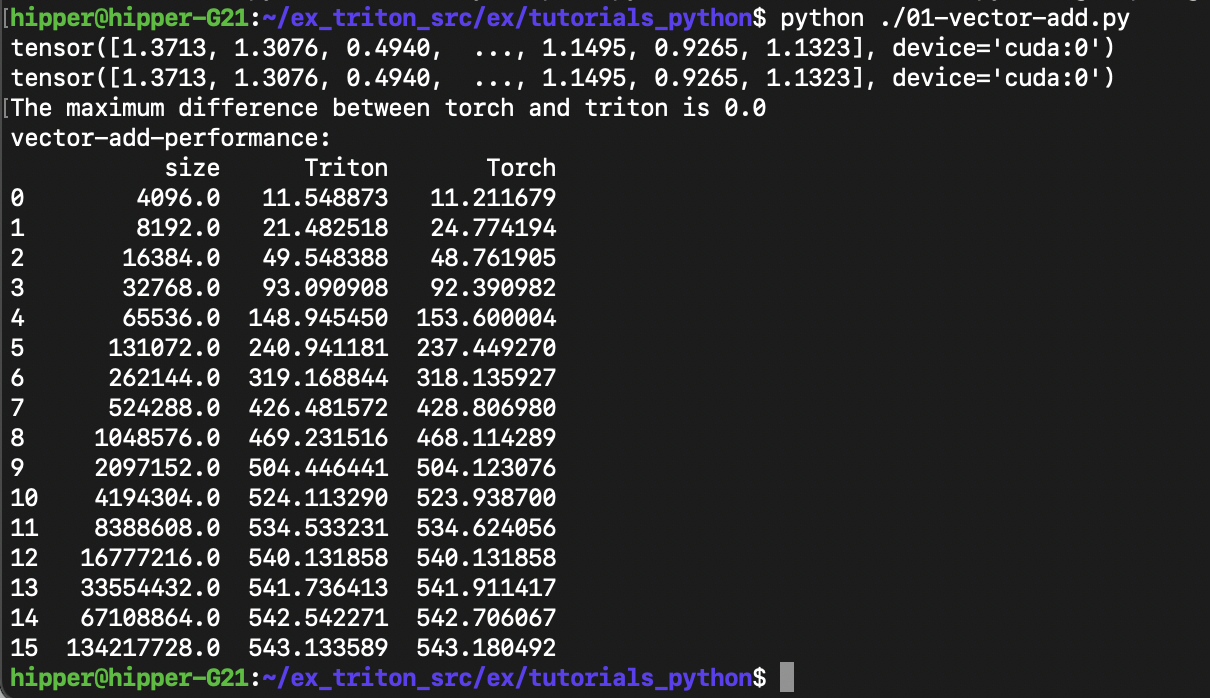Click Triton value 534.533231
The image size is (1210, 698).
(x=318, y=528)
